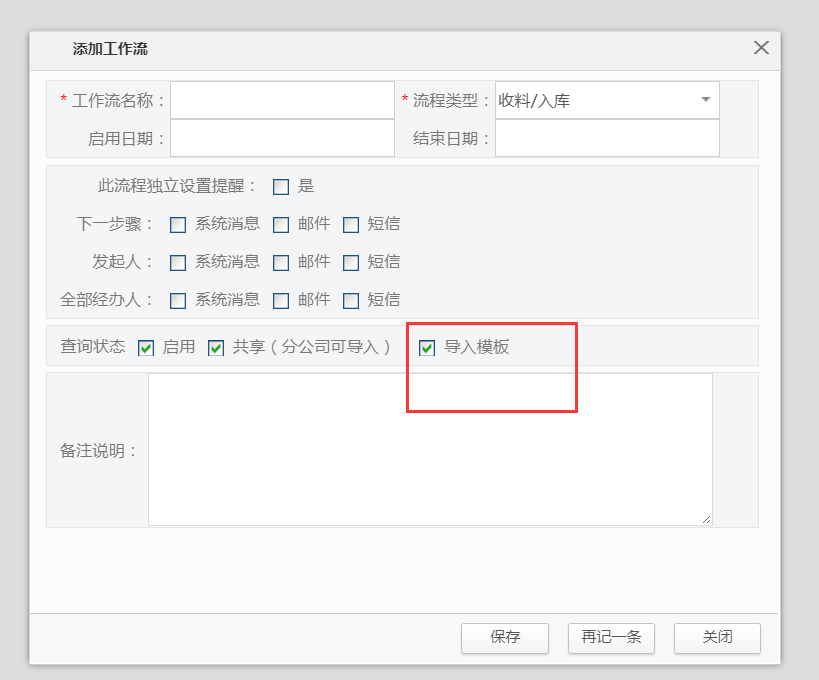The height and width of the screenshot is (680, 819).
Task: Click the 启用日期 date field
Action: tap(282, 138)
